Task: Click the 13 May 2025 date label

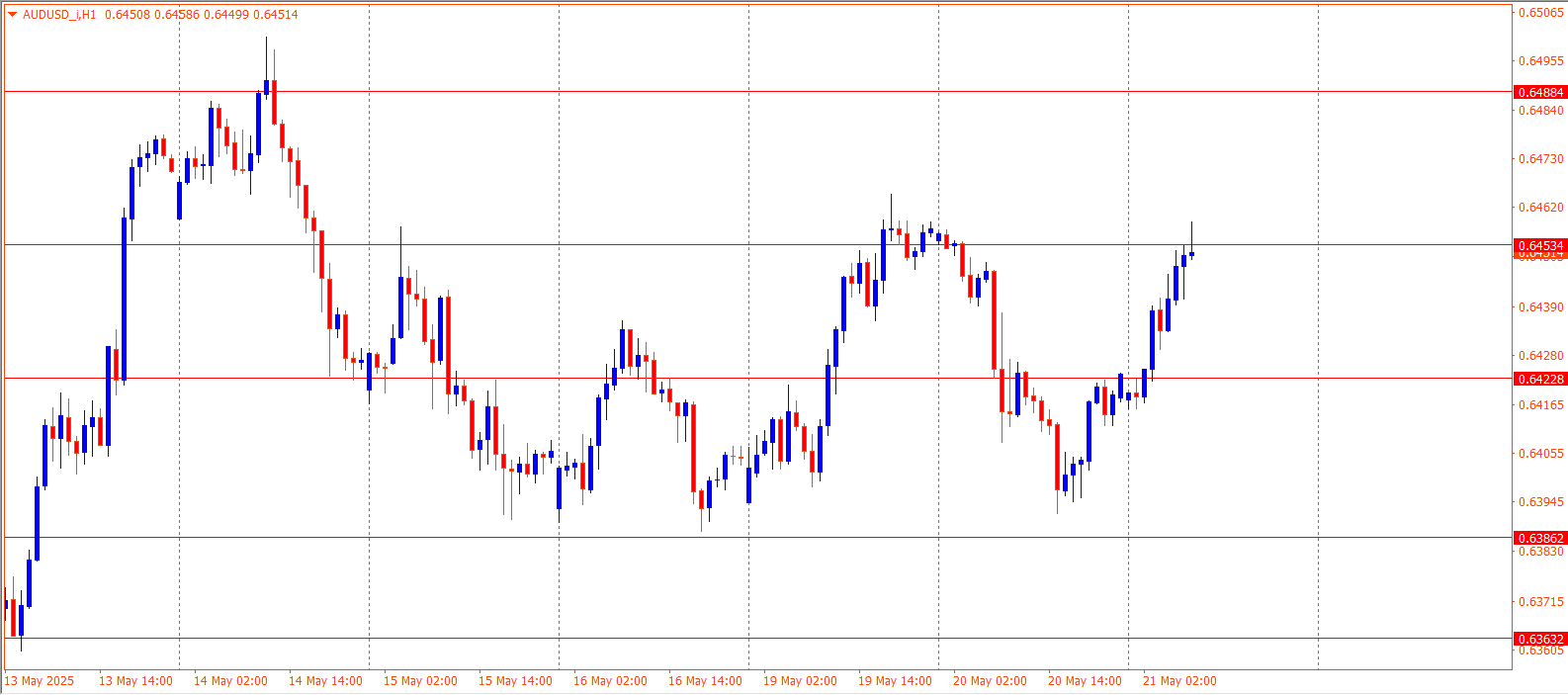Action: click(40, 681)
